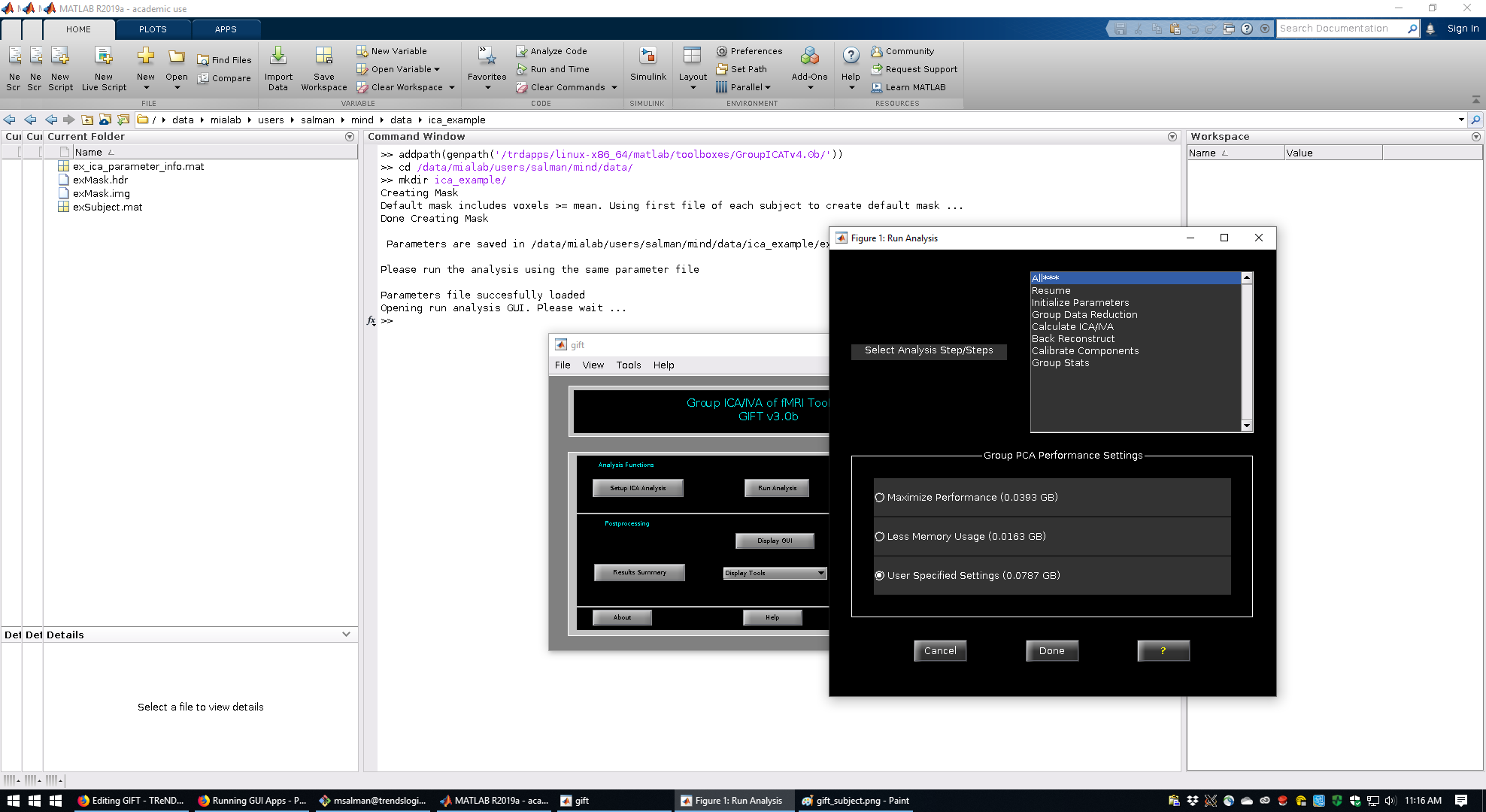Click in the Search Documentation field
1486x812 pixels.
1342,29
